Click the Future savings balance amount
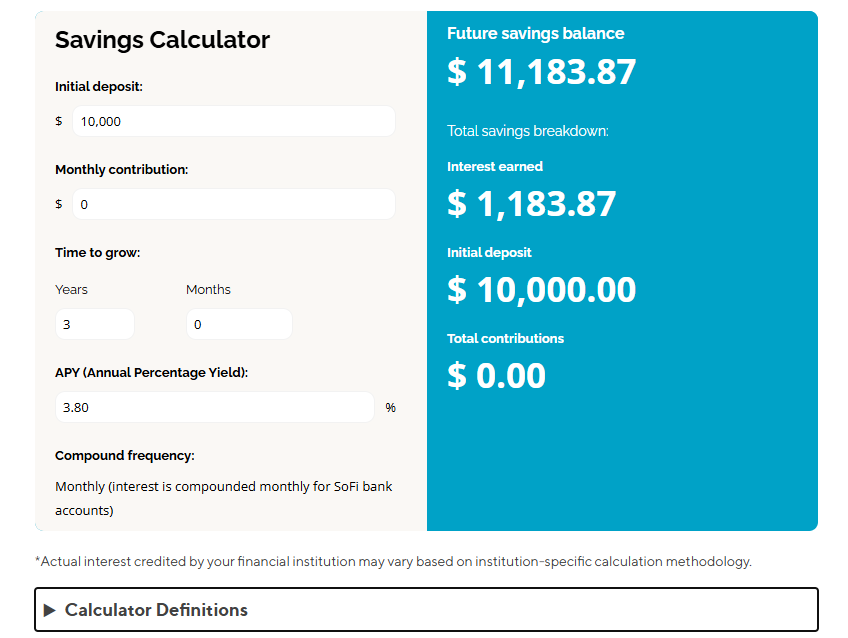Viewport: 848px width, 638px height. coord(542,71)
